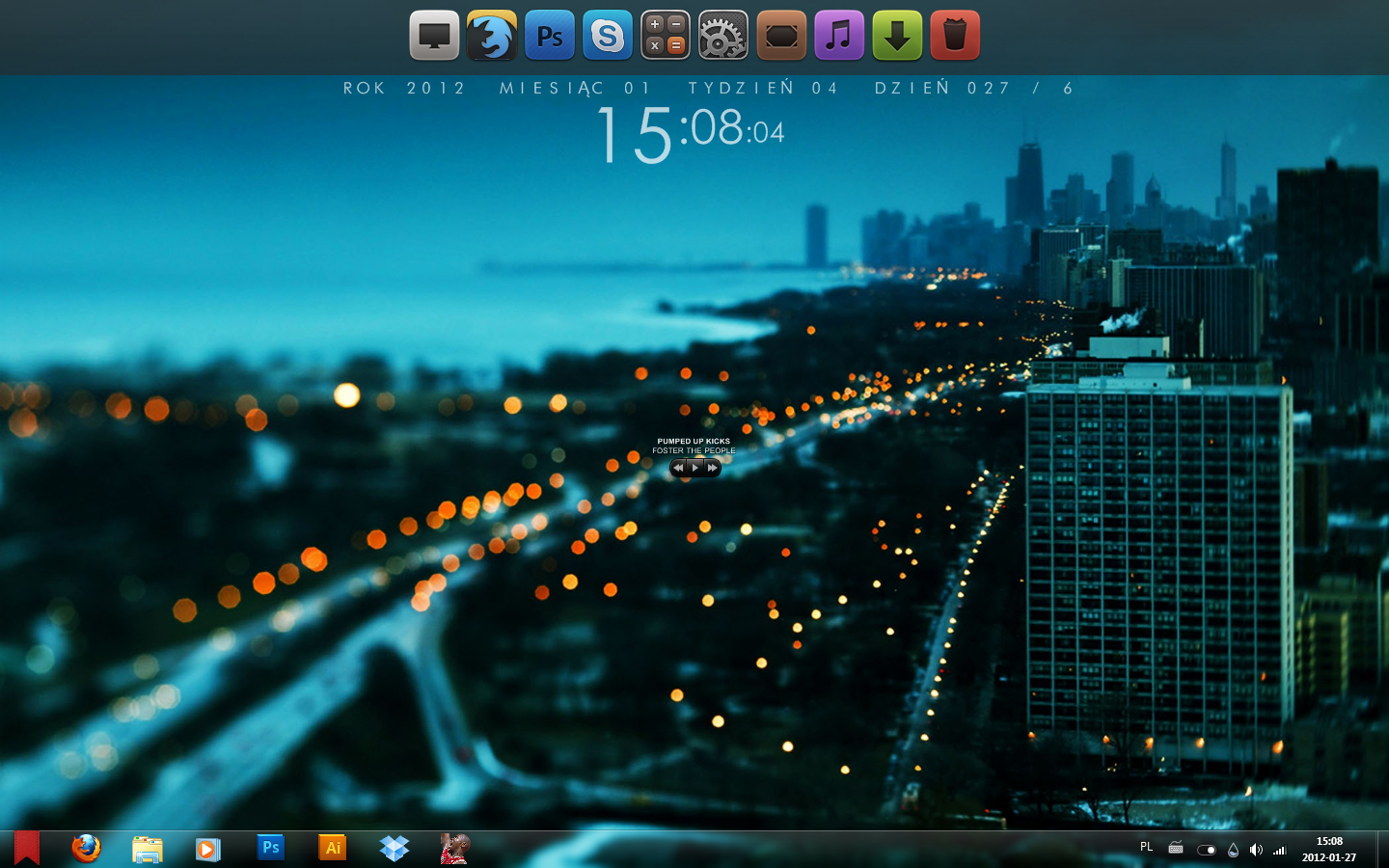
Task: Launch Skype from the top dock
Action: click(608, 36)
